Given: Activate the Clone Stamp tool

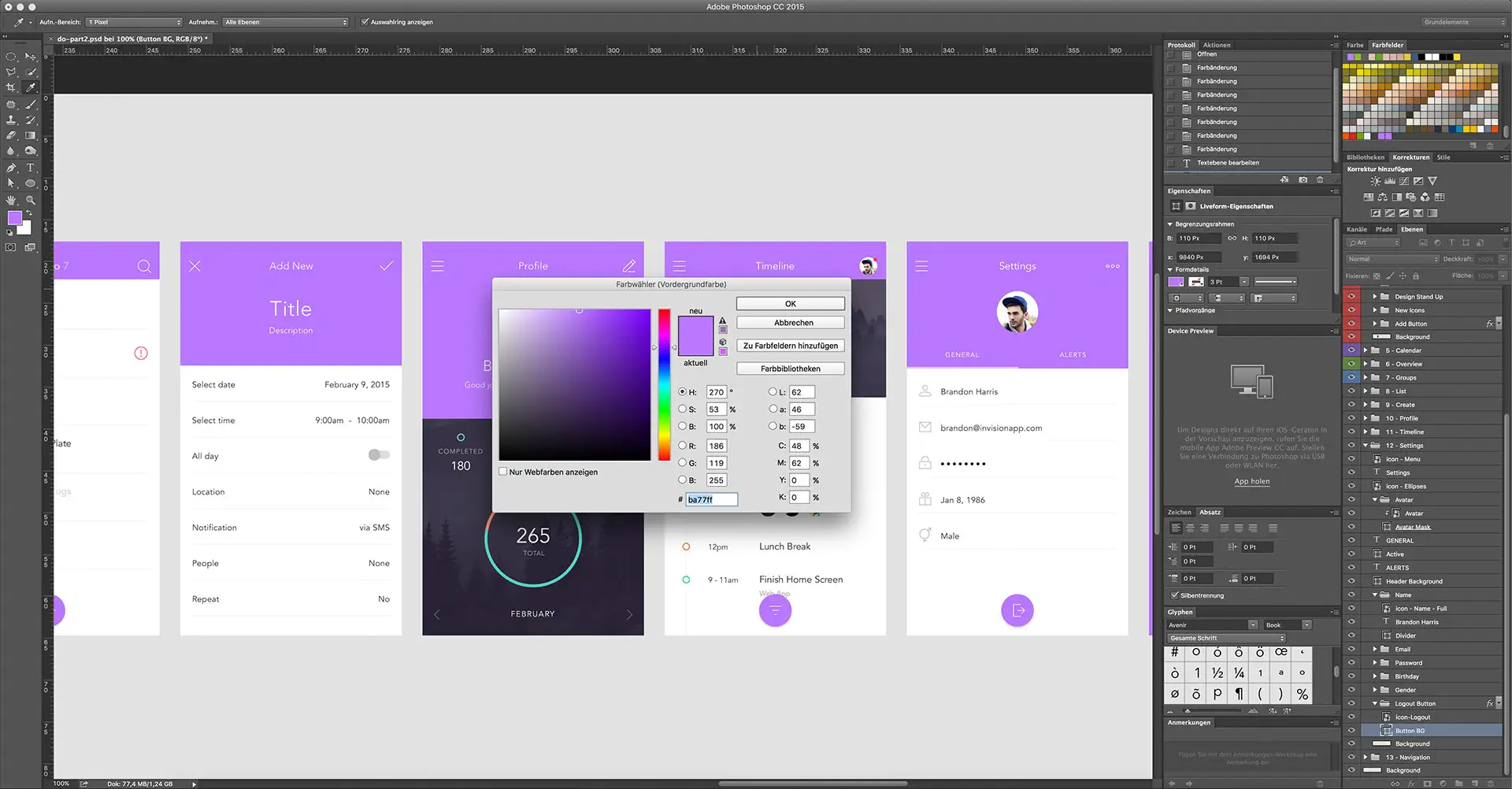Looking at the screenshot, I should [11, 120].
